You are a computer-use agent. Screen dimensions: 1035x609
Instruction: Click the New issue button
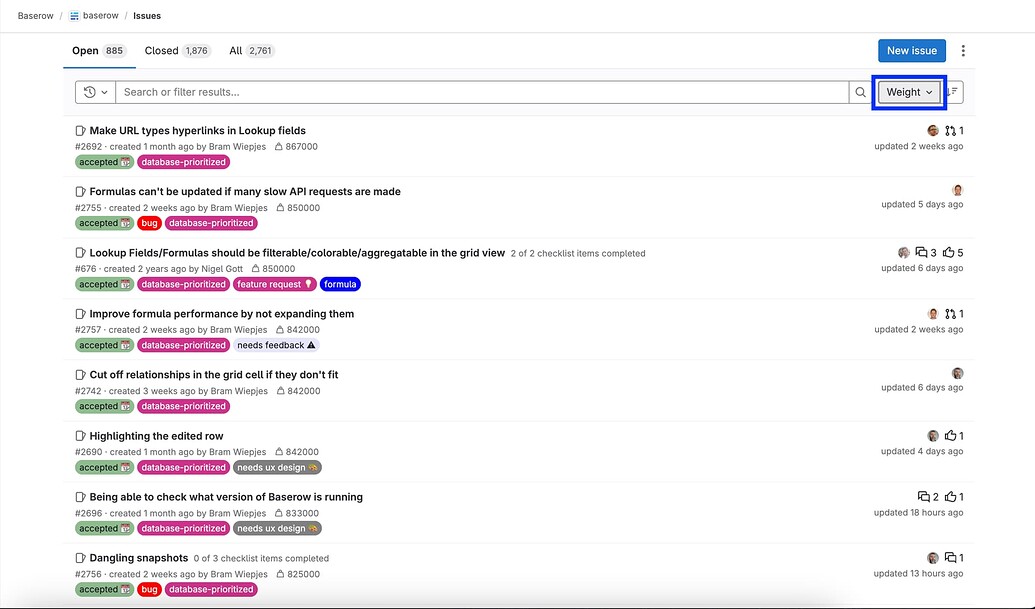click(x=911, y=51)
